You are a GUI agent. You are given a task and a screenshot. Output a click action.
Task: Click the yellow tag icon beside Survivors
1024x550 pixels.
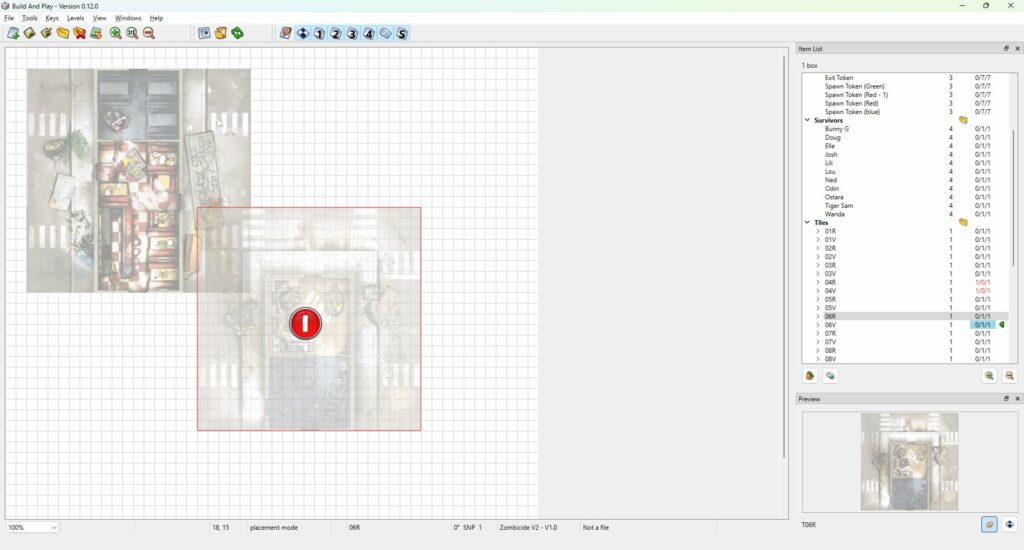coord(963,120)
